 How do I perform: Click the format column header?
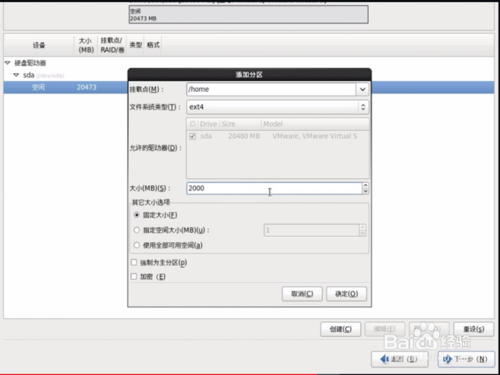(x=153, y=45)
